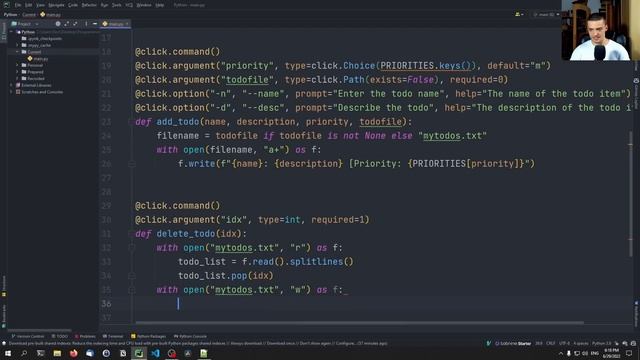Click the select opened file target icon
The image size is (640, 360).
click(58, 24)
